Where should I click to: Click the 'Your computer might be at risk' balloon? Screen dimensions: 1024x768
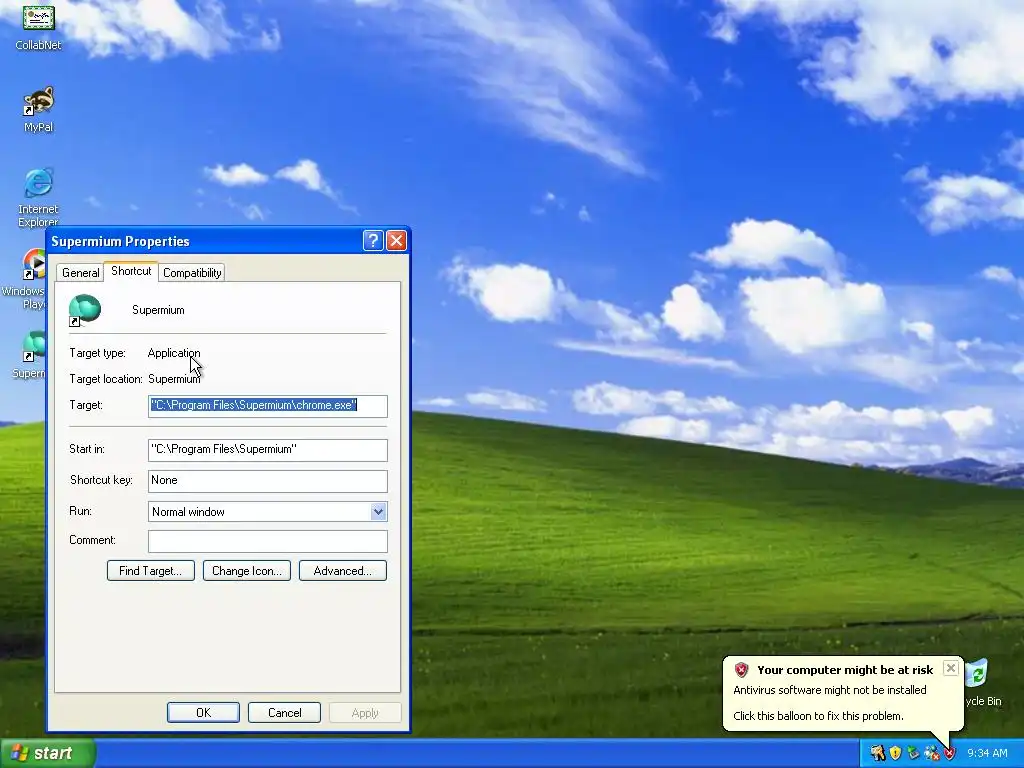842,694
